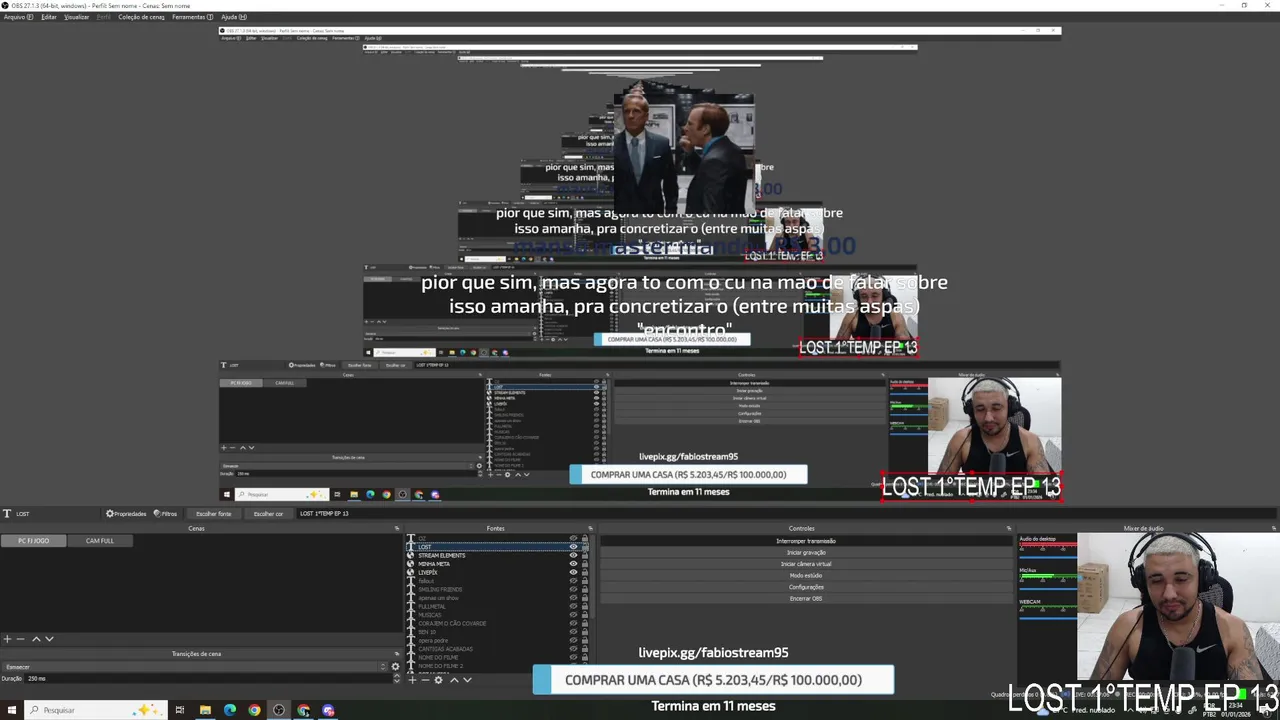Move source down in Fontes list
The image size is (1280, 720).
467,680
